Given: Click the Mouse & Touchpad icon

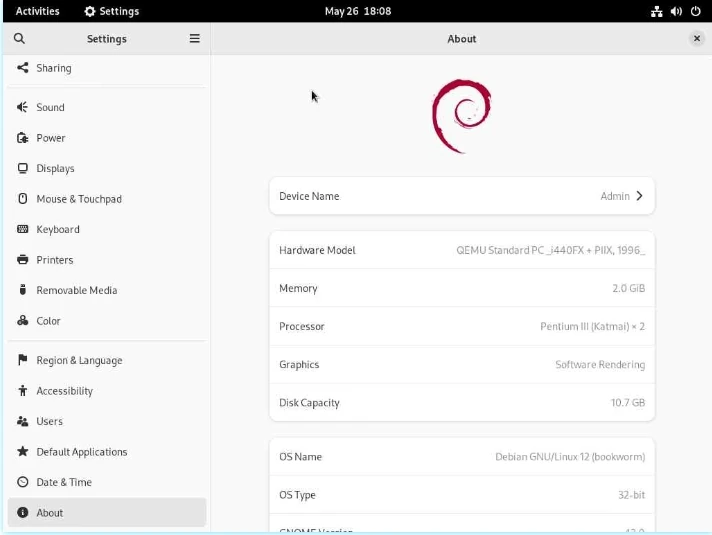Looking at the screenshot, I should click(23, 198).
